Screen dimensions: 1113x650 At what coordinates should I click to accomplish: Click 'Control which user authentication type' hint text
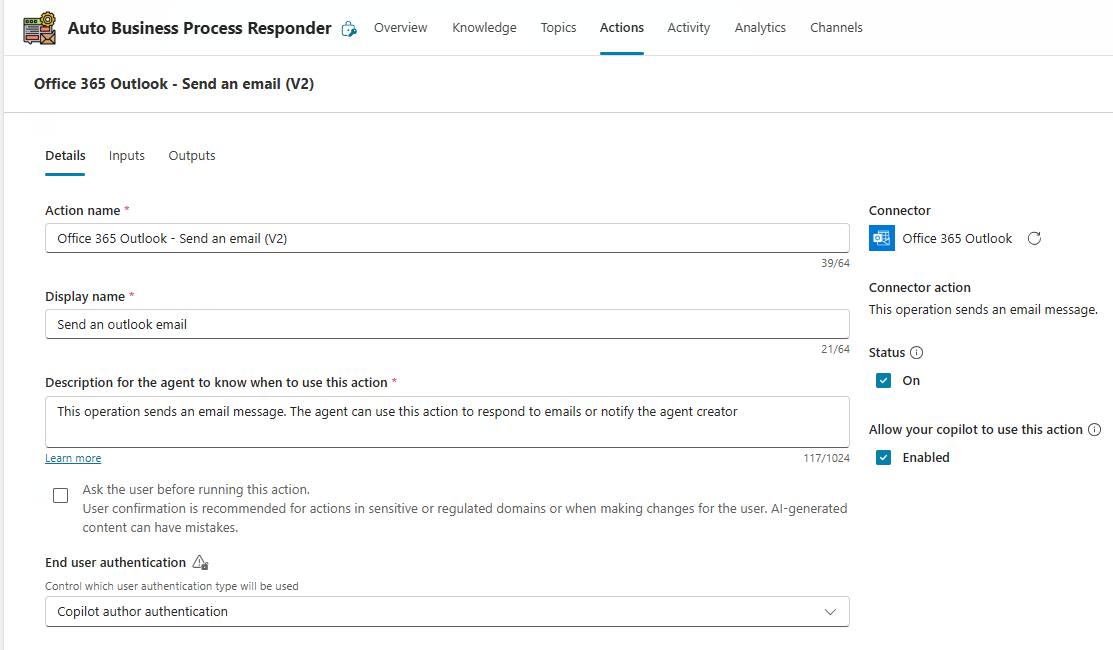click(172, 586)
